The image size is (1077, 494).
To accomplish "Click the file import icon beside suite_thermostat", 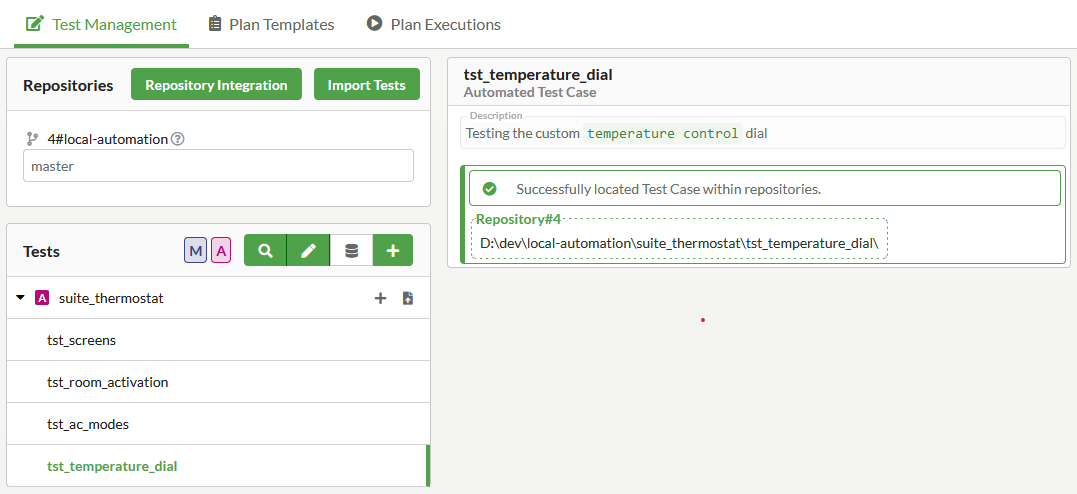I will pyautogui.click(x=408, y=298).
